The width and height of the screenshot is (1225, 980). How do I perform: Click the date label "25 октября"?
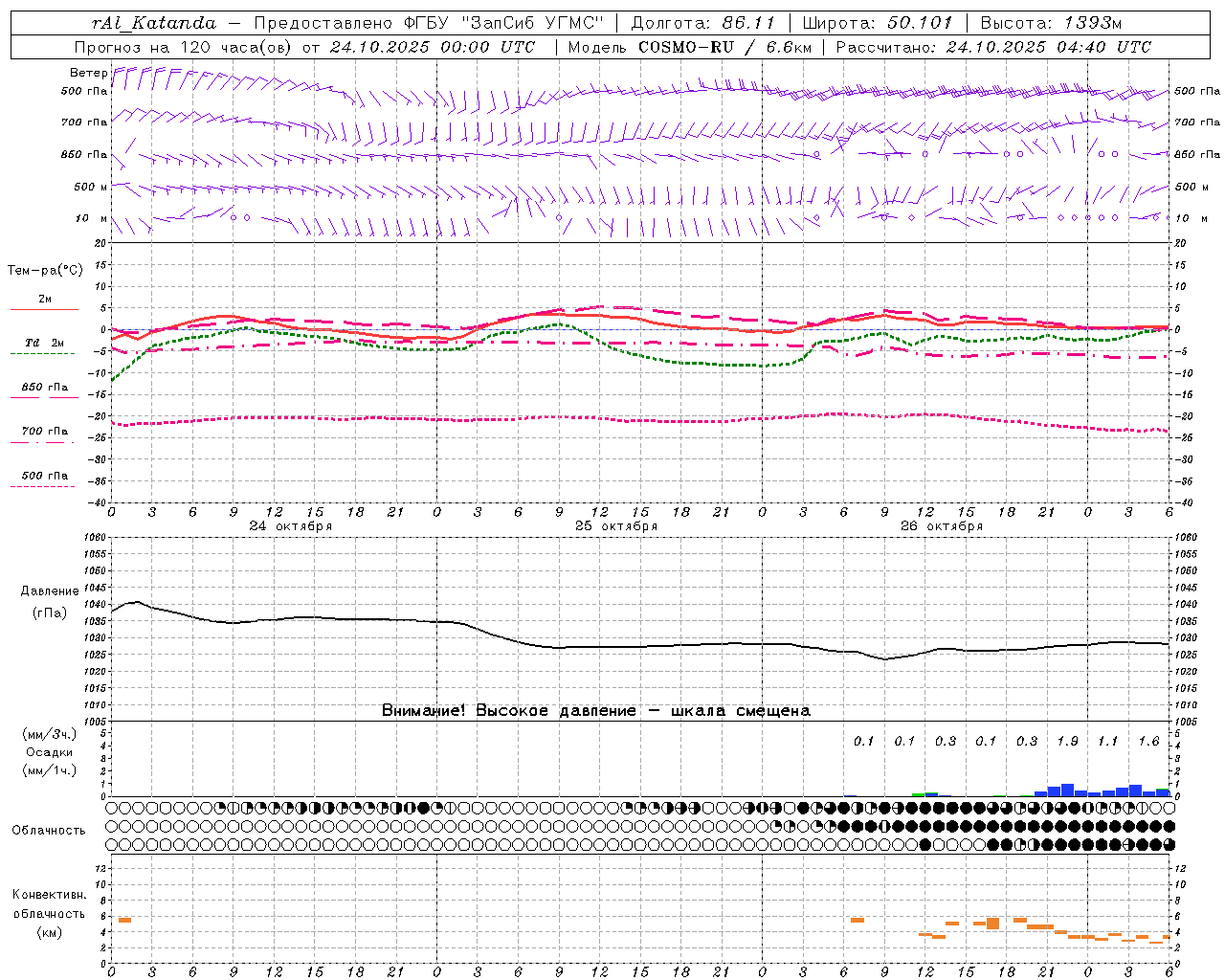pyautogui.click(x=616, y=526)
